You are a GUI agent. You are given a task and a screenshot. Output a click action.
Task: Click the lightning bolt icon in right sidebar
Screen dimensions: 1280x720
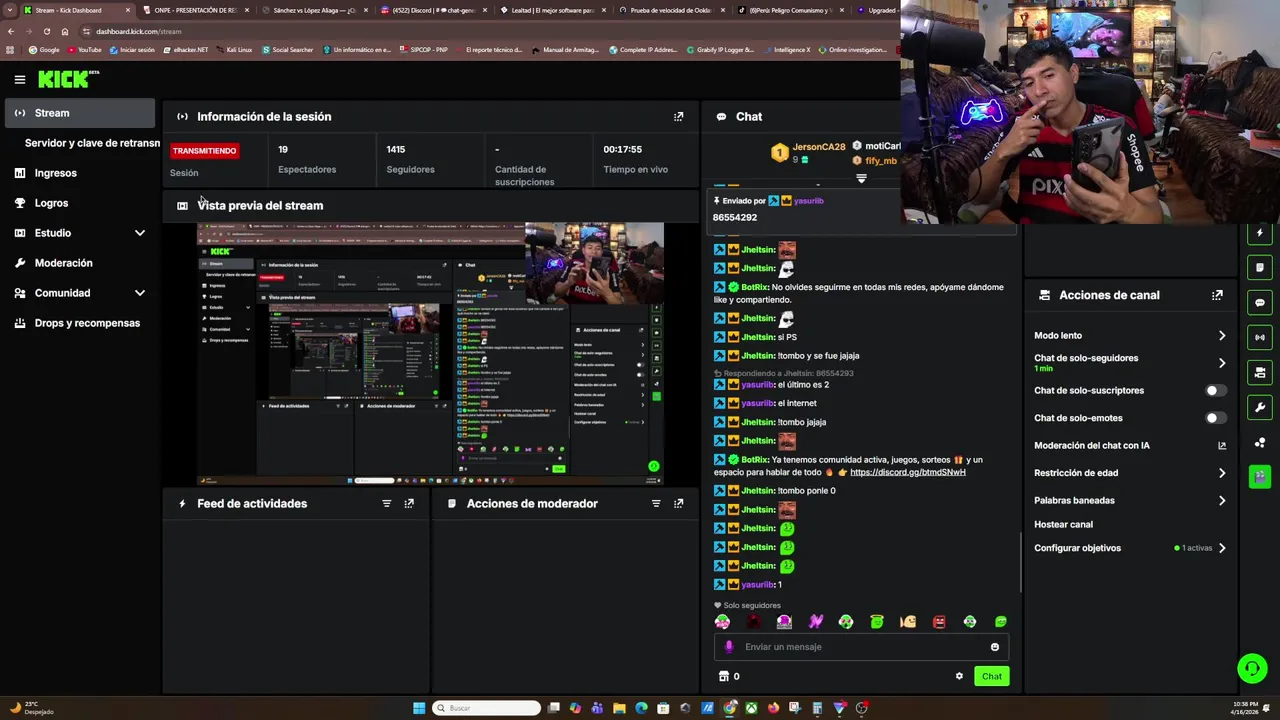1260,233
